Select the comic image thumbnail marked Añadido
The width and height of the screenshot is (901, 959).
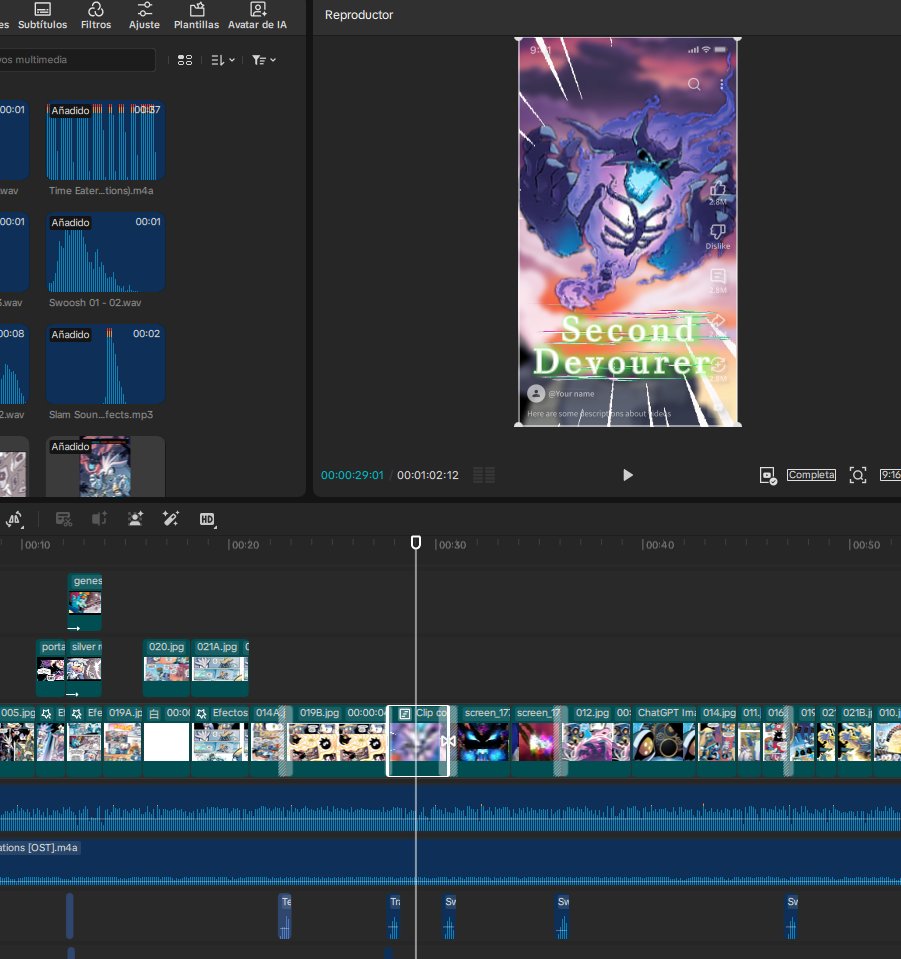click(x=105, y=466)
